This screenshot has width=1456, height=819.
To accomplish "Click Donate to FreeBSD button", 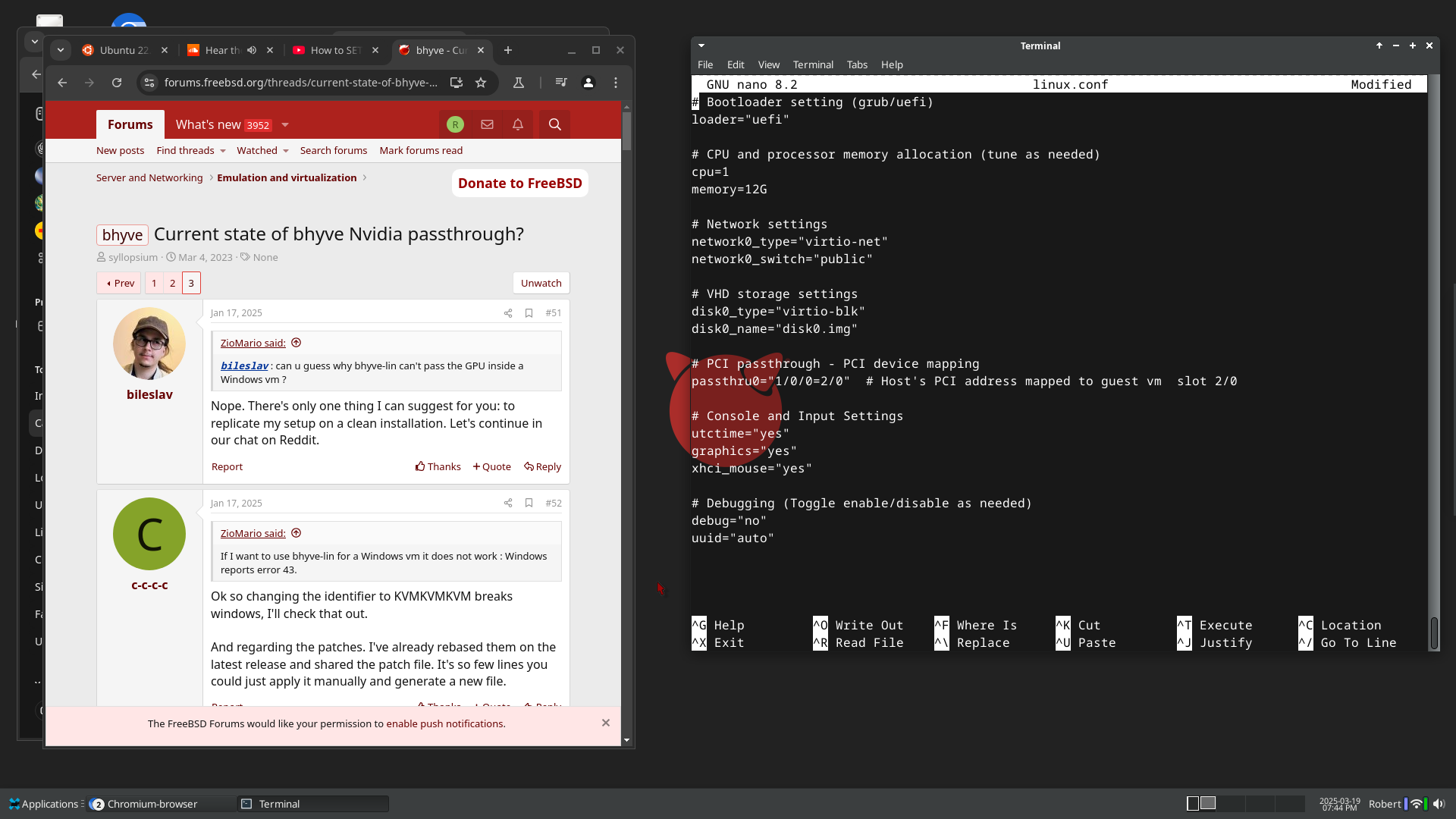I will point(519,184).
